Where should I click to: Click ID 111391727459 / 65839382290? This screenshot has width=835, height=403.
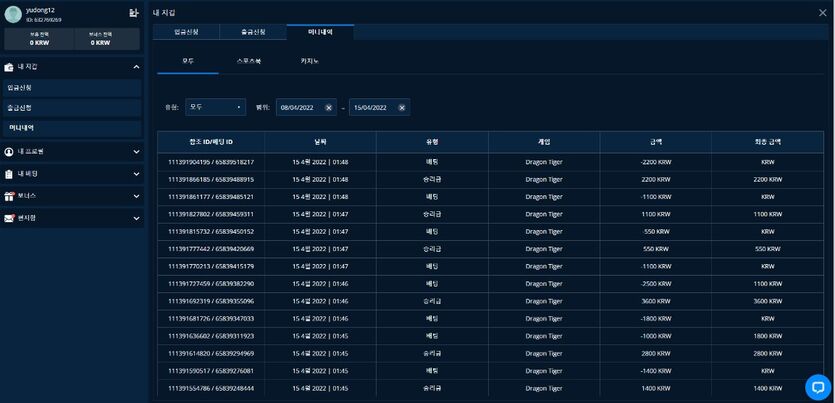[211, 284]
